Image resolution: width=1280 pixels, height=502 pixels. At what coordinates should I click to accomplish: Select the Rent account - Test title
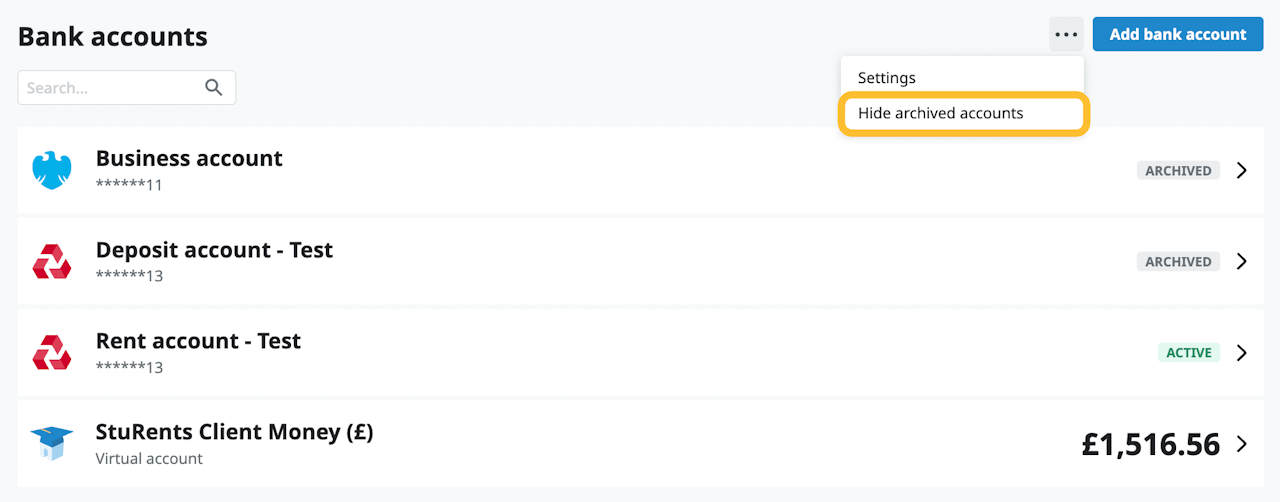tap(198, 340)
